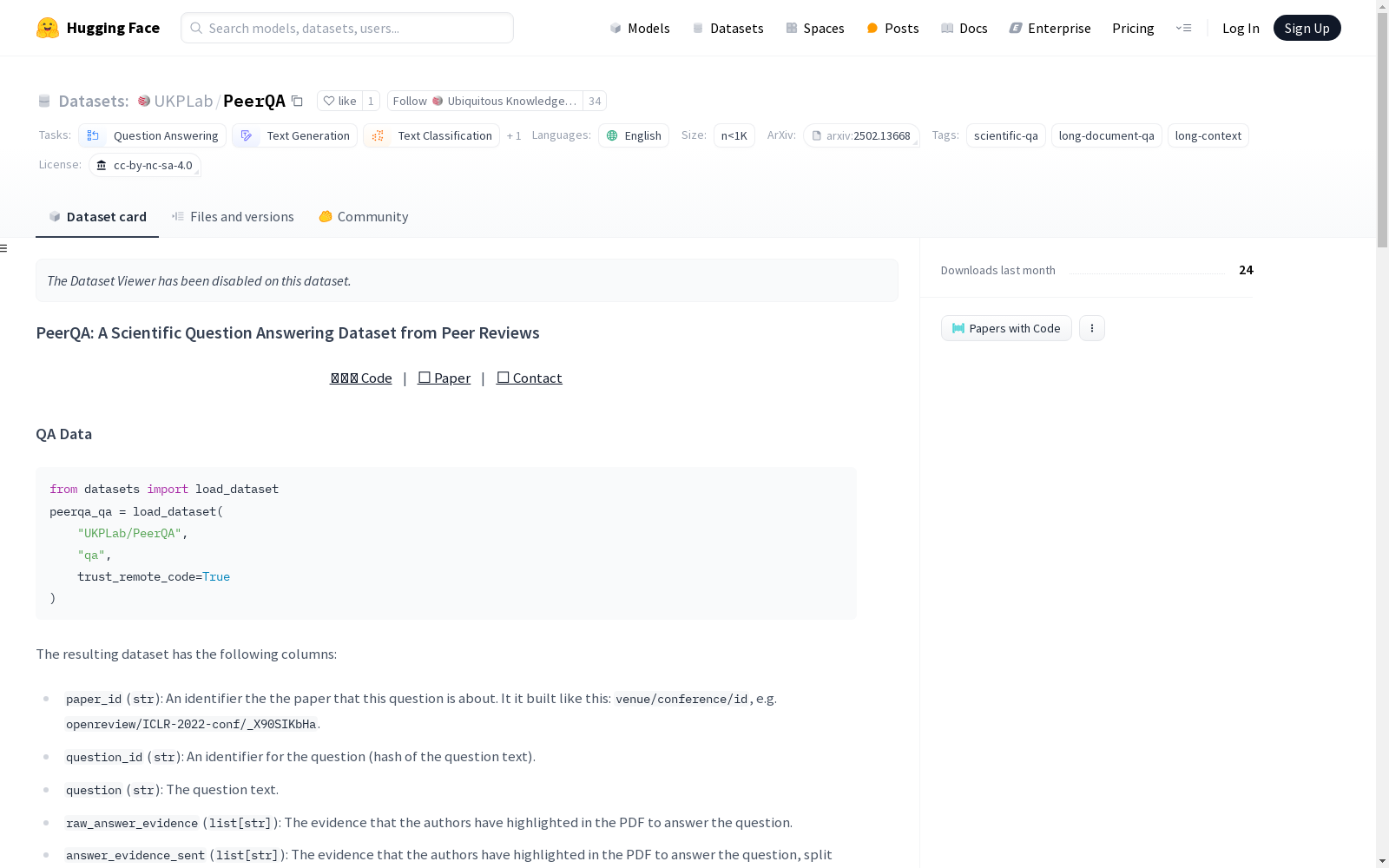
Task: Switch to the Files and versions tab
Action: point(233,217)
